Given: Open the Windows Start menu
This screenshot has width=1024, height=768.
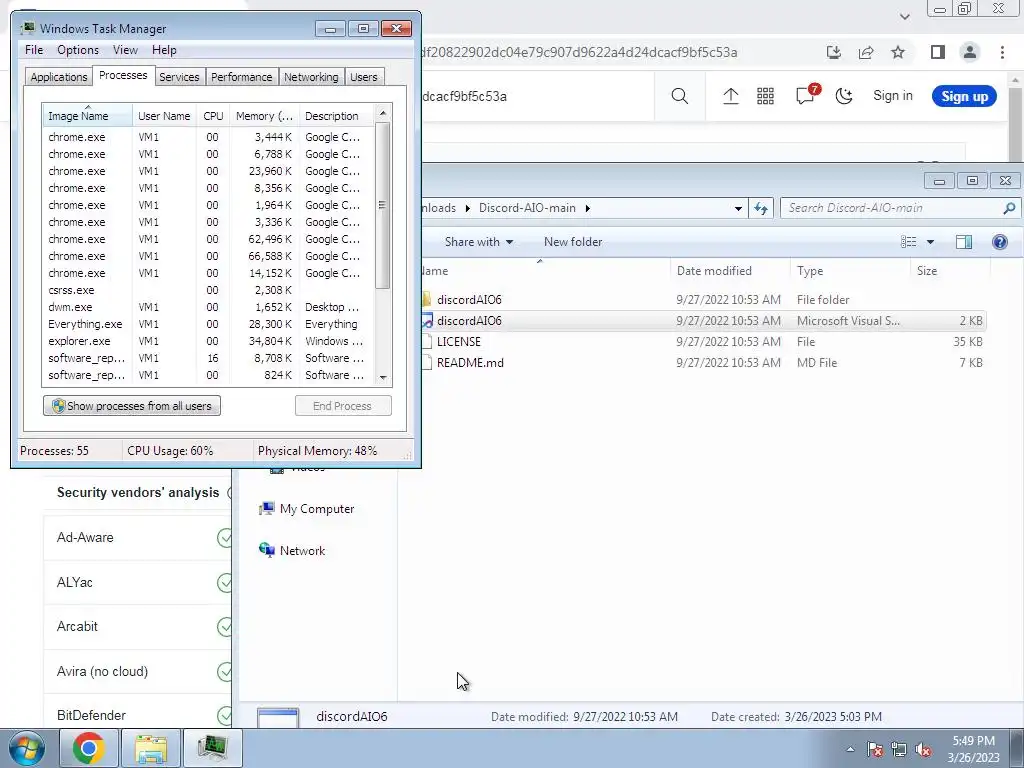Looking at the screenshot, I should 27,748.
